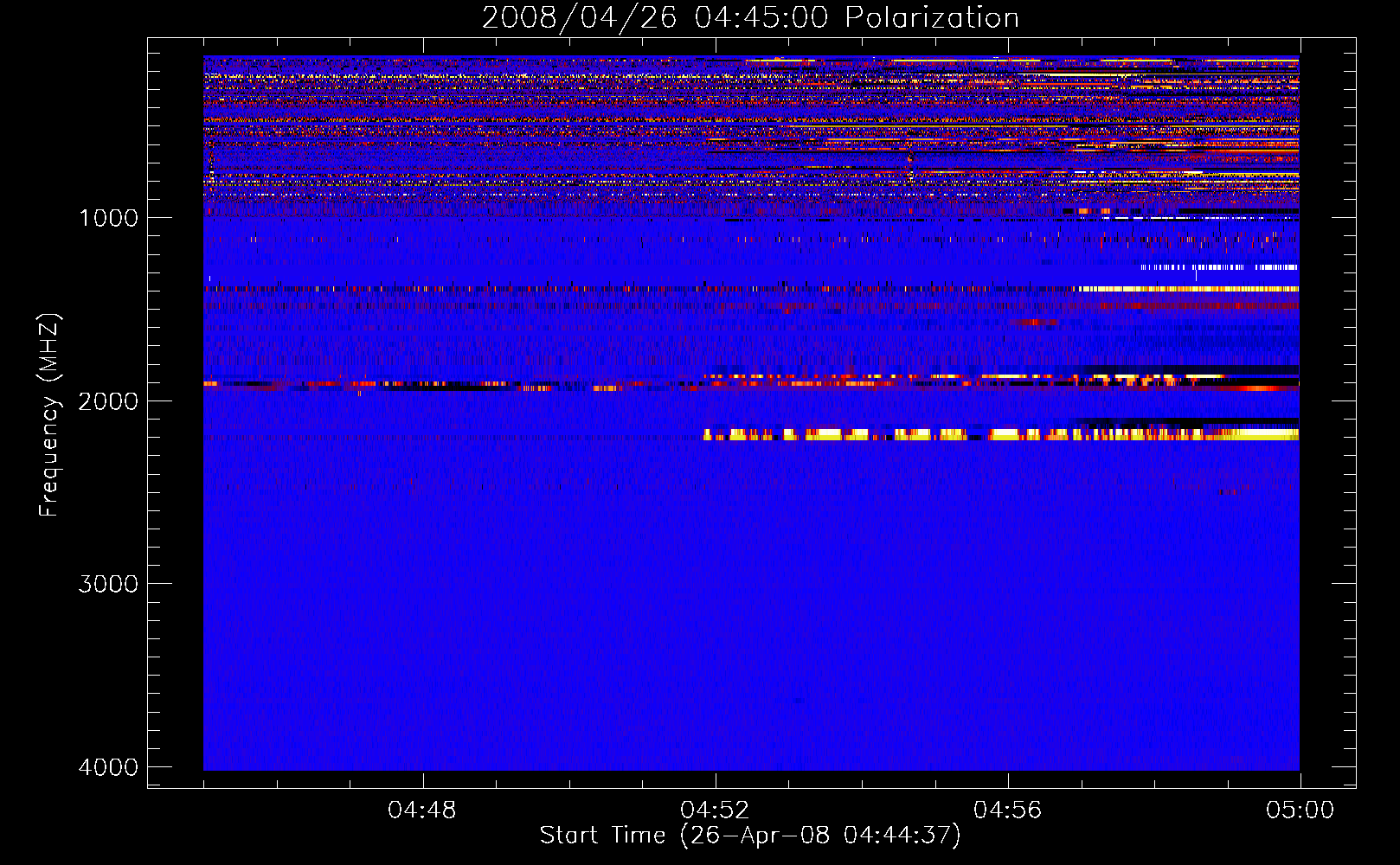Viewport: 1400px width, 865px height.
Task: Click the 04:56 time tick label
Action: (1007, 811)
